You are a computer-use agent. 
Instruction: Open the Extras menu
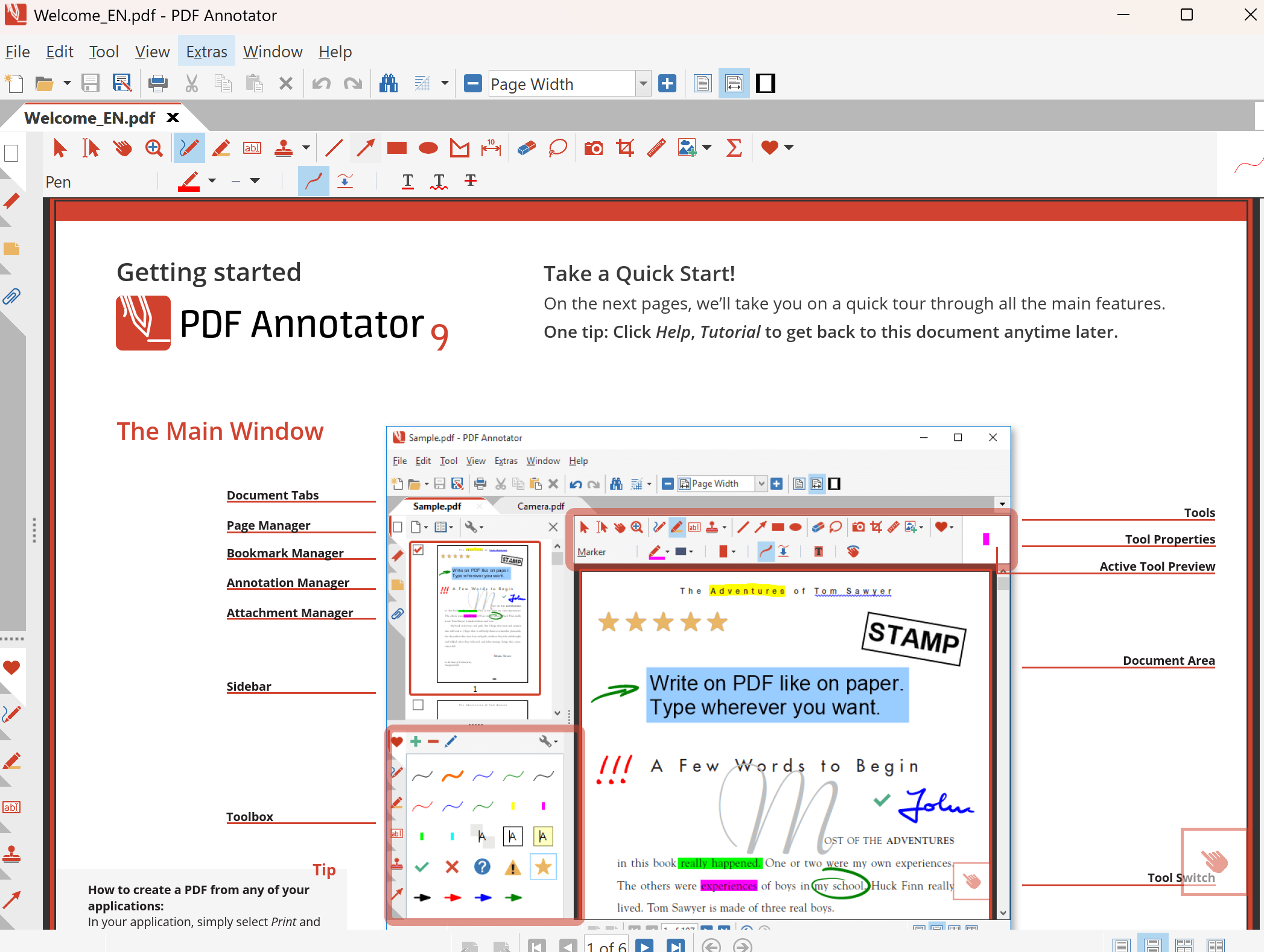(206, 52)
